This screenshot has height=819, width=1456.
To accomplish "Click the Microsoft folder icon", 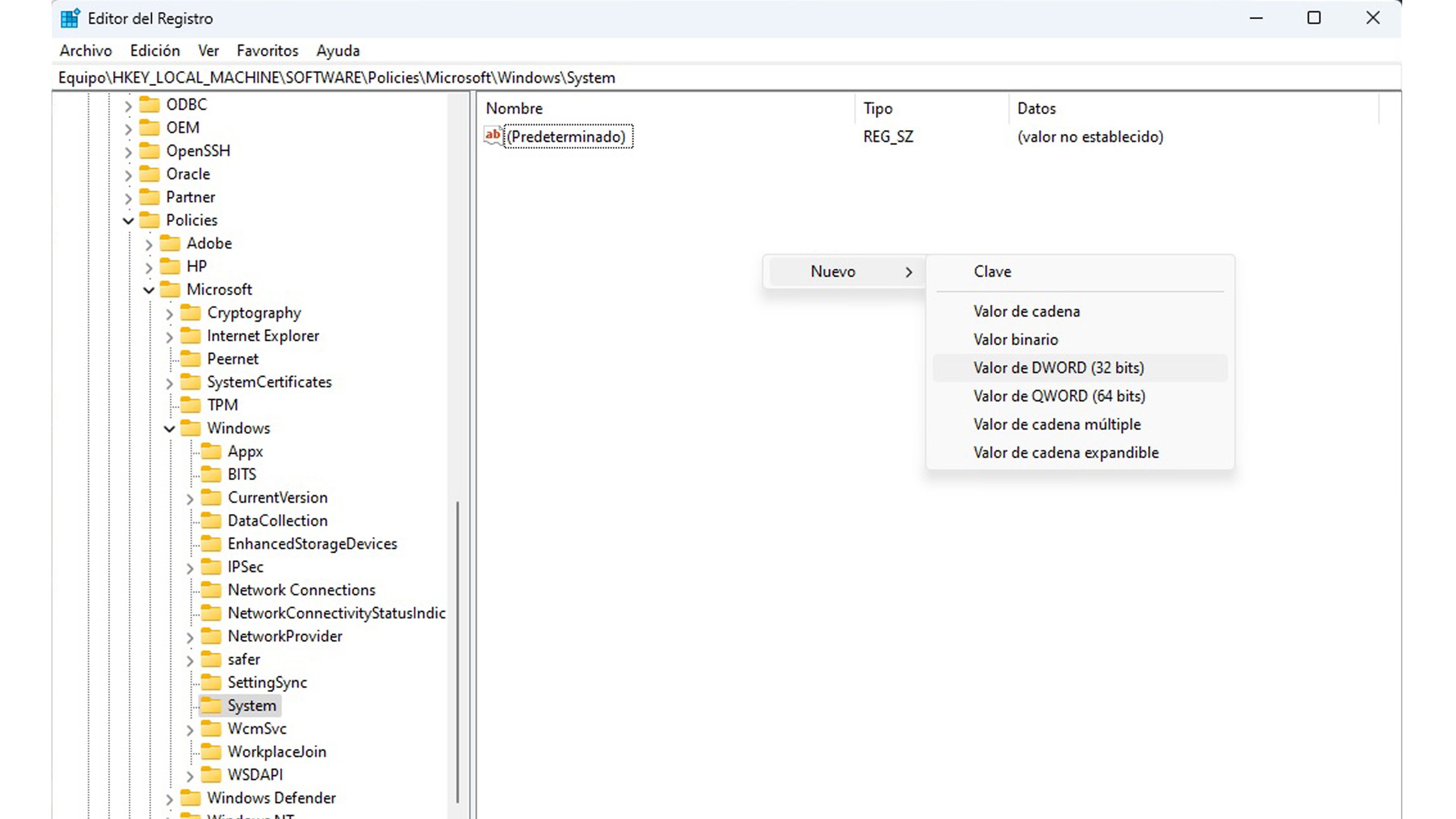I will pos(170,289).
